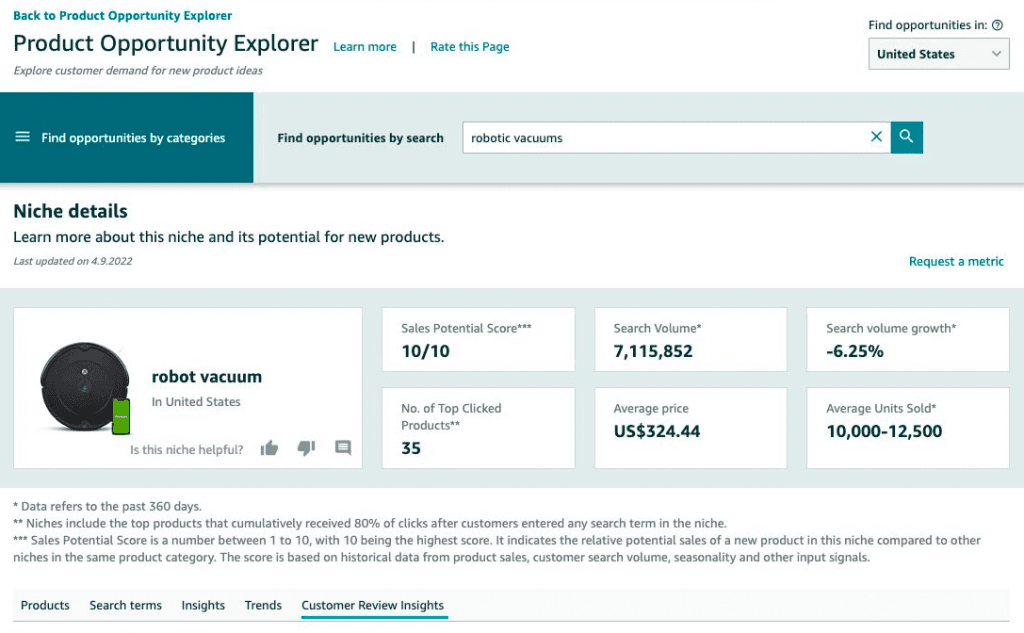Screen dimensions: 1024x633
Task: Open the United States marketplace dropdown
Action: (937, 54)
